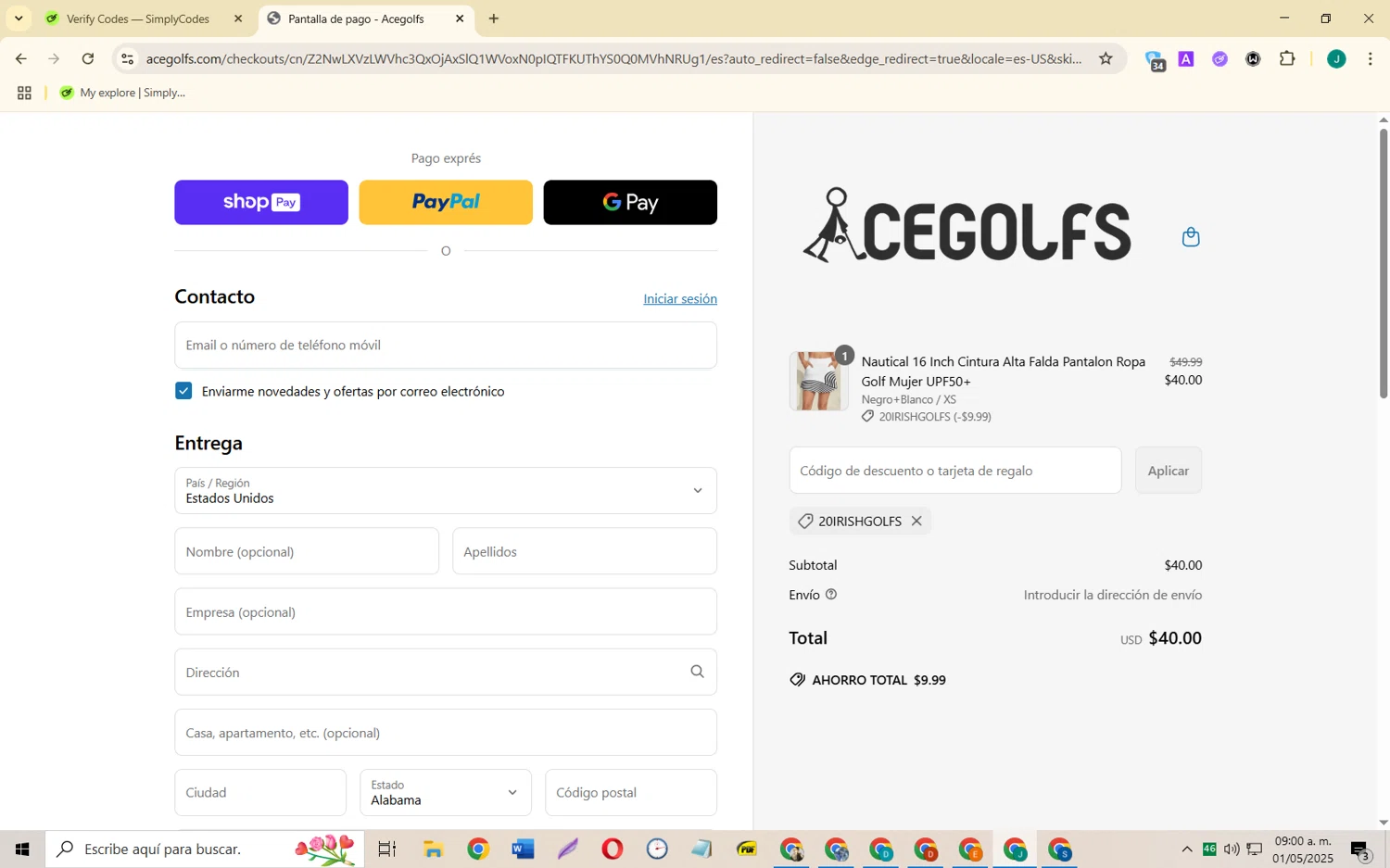The height and width of the screenshot is (868, 1390).
Task: Click the black circular extension icon
Action: (1253, 59)
